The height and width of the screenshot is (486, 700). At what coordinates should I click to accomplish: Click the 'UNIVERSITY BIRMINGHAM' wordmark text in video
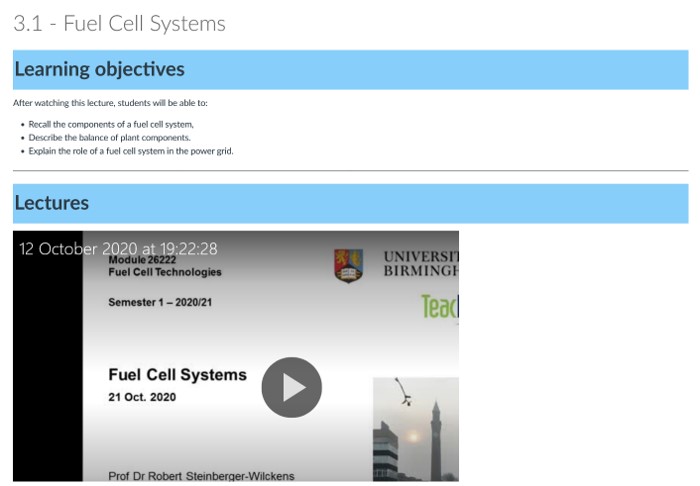pos(420,264)
